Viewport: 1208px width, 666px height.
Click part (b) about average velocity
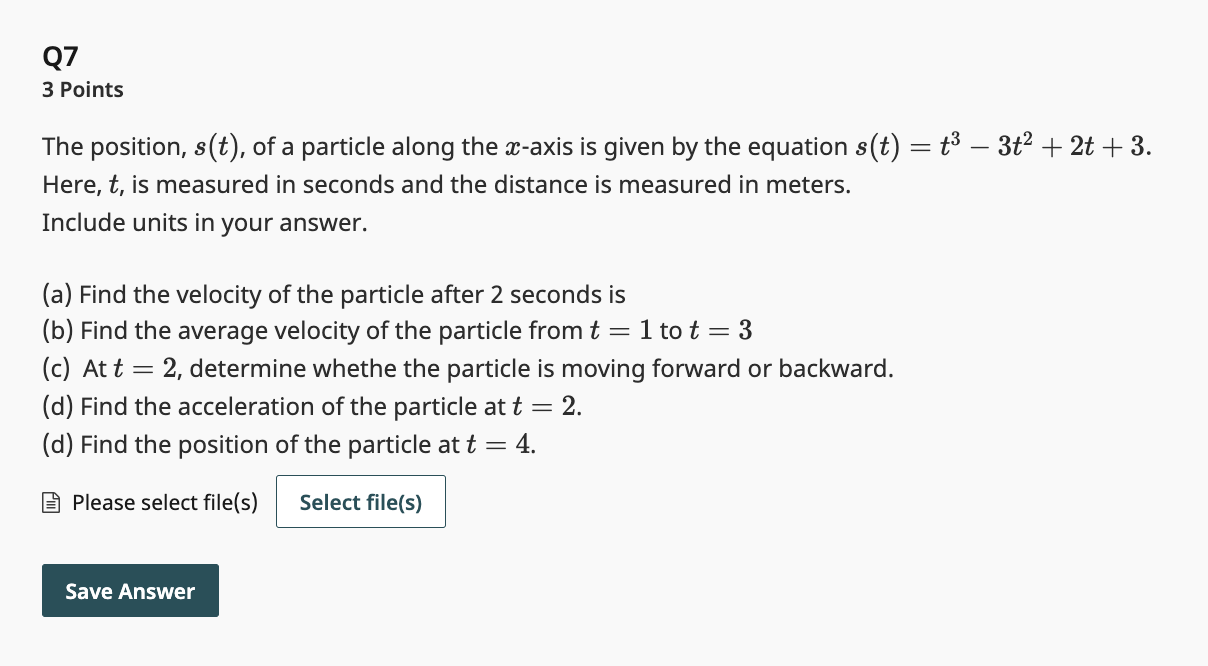tap(397, 330)
